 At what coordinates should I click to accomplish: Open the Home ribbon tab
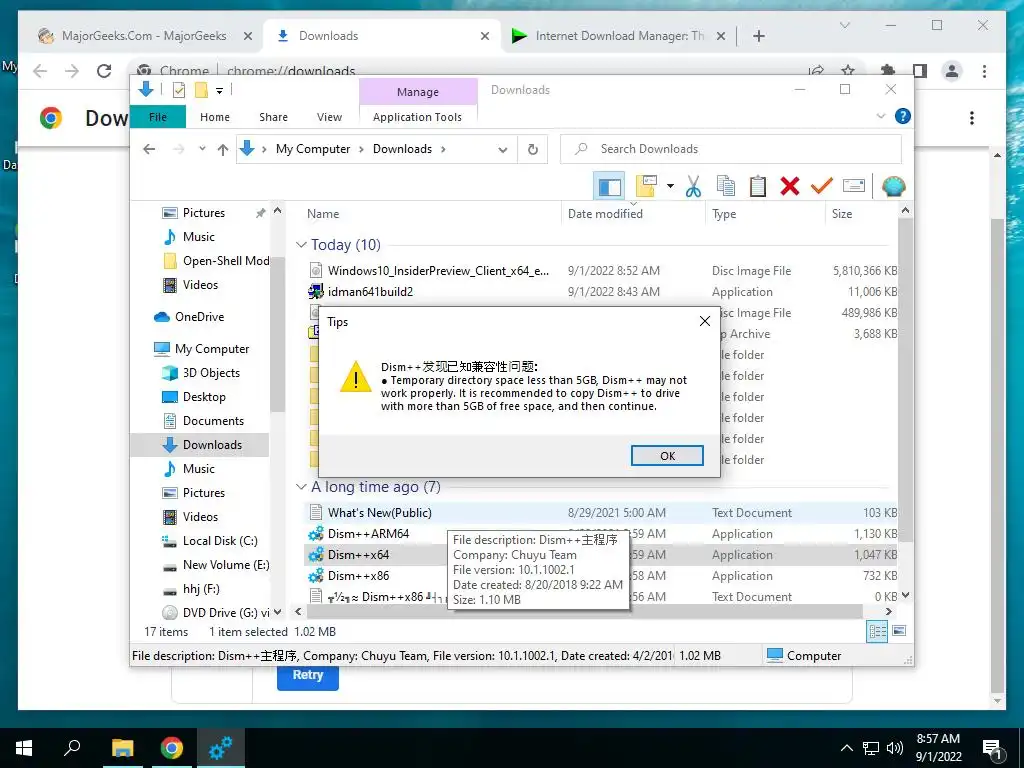pyautogui.click(x=215, y=117)
